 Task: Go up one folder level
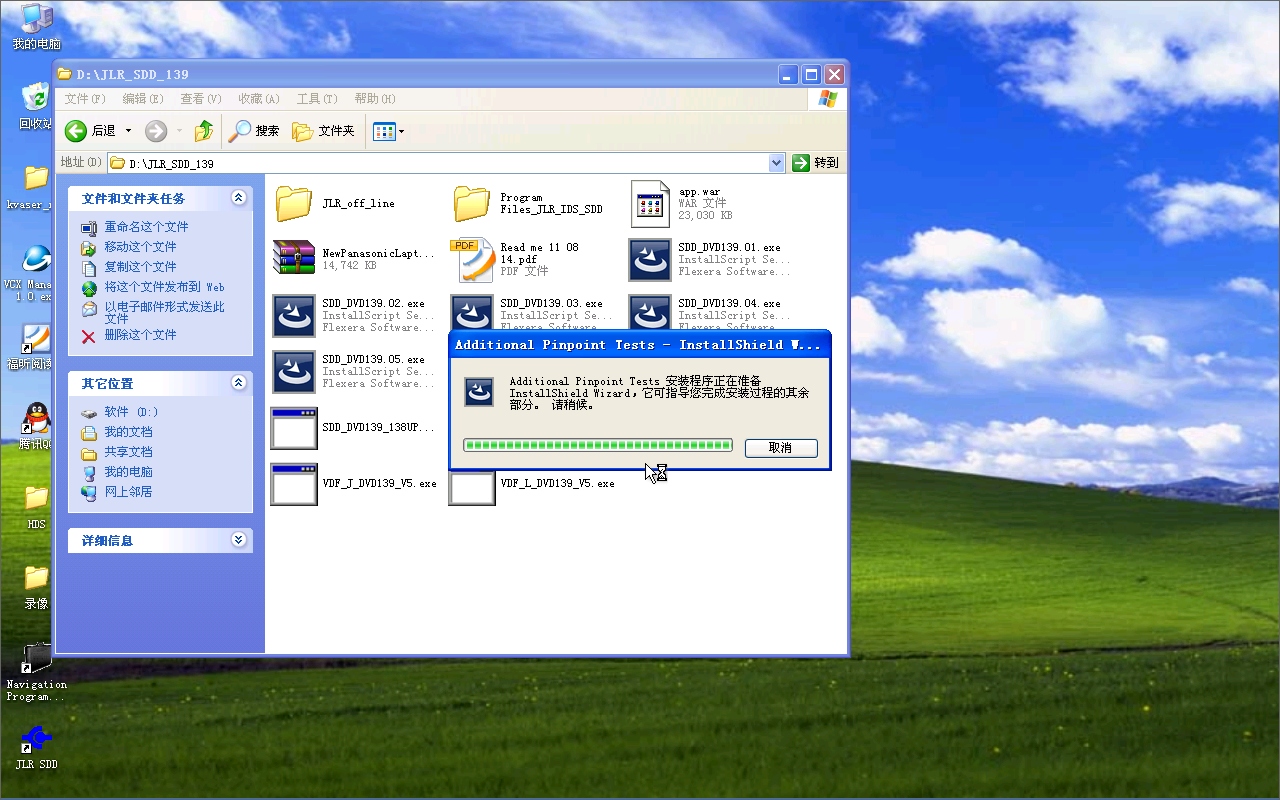(x=204, y=131)
